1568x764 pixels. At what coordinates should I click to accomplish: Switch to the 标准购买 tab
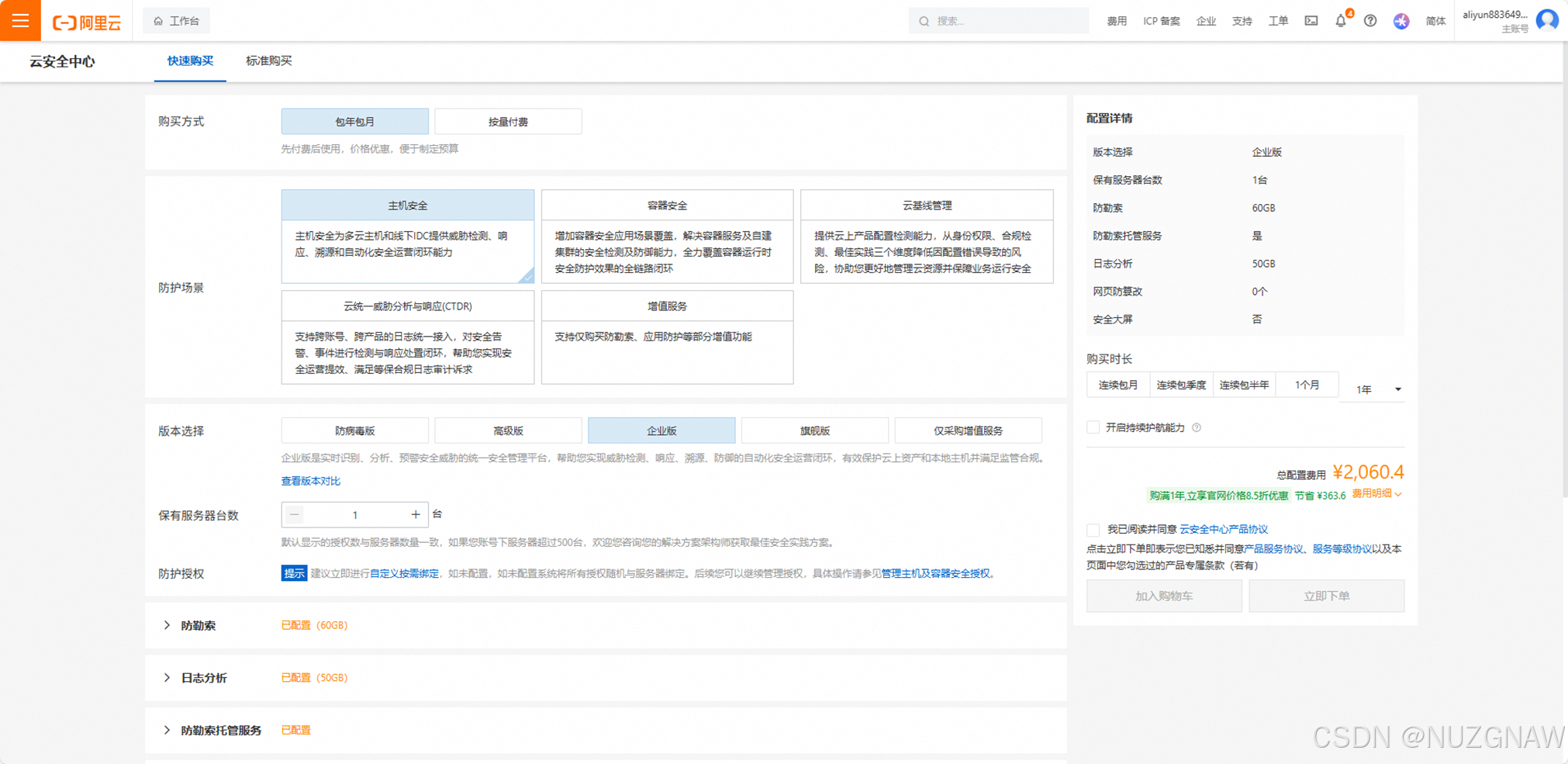tap(268, 60)
